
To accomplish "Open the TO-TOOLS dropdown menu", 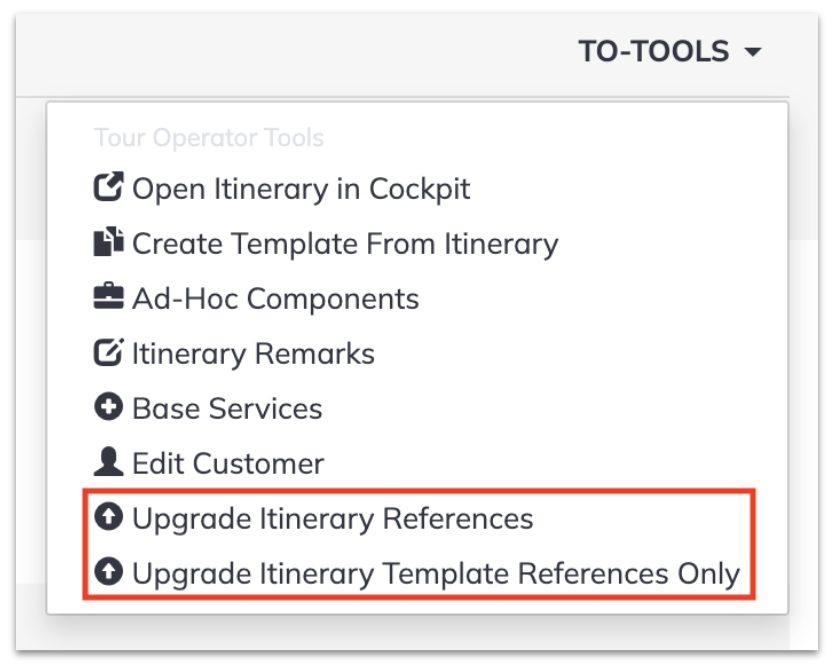I will 670,51.
